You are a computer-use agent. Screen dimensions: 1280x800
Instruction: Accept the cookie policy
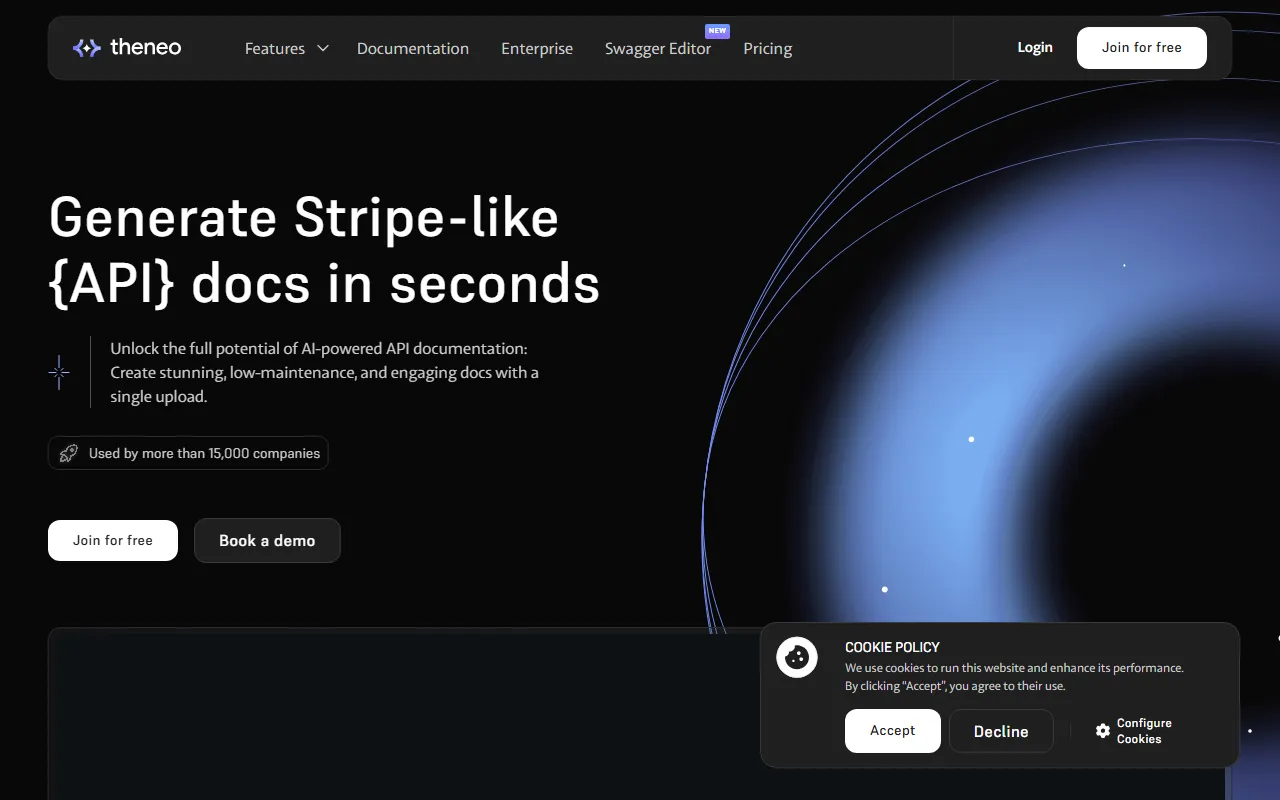(892, 731)
